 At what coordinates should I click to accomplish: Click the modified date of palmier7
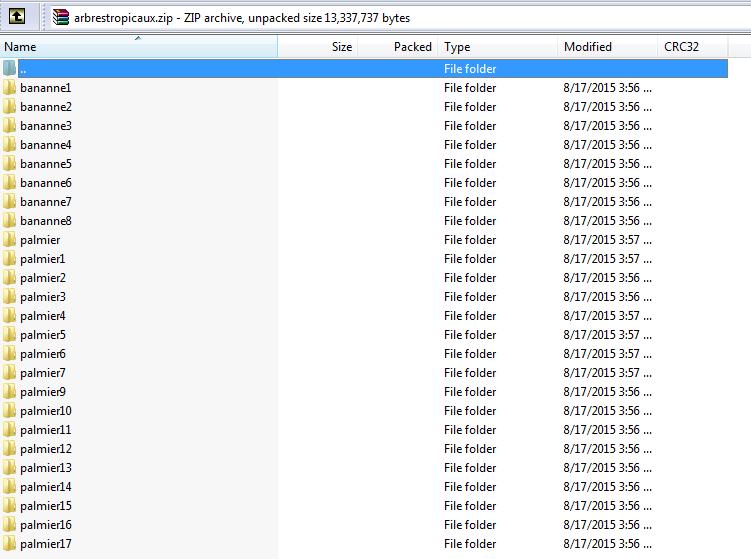pyautogui.click(x=607, y=373)
